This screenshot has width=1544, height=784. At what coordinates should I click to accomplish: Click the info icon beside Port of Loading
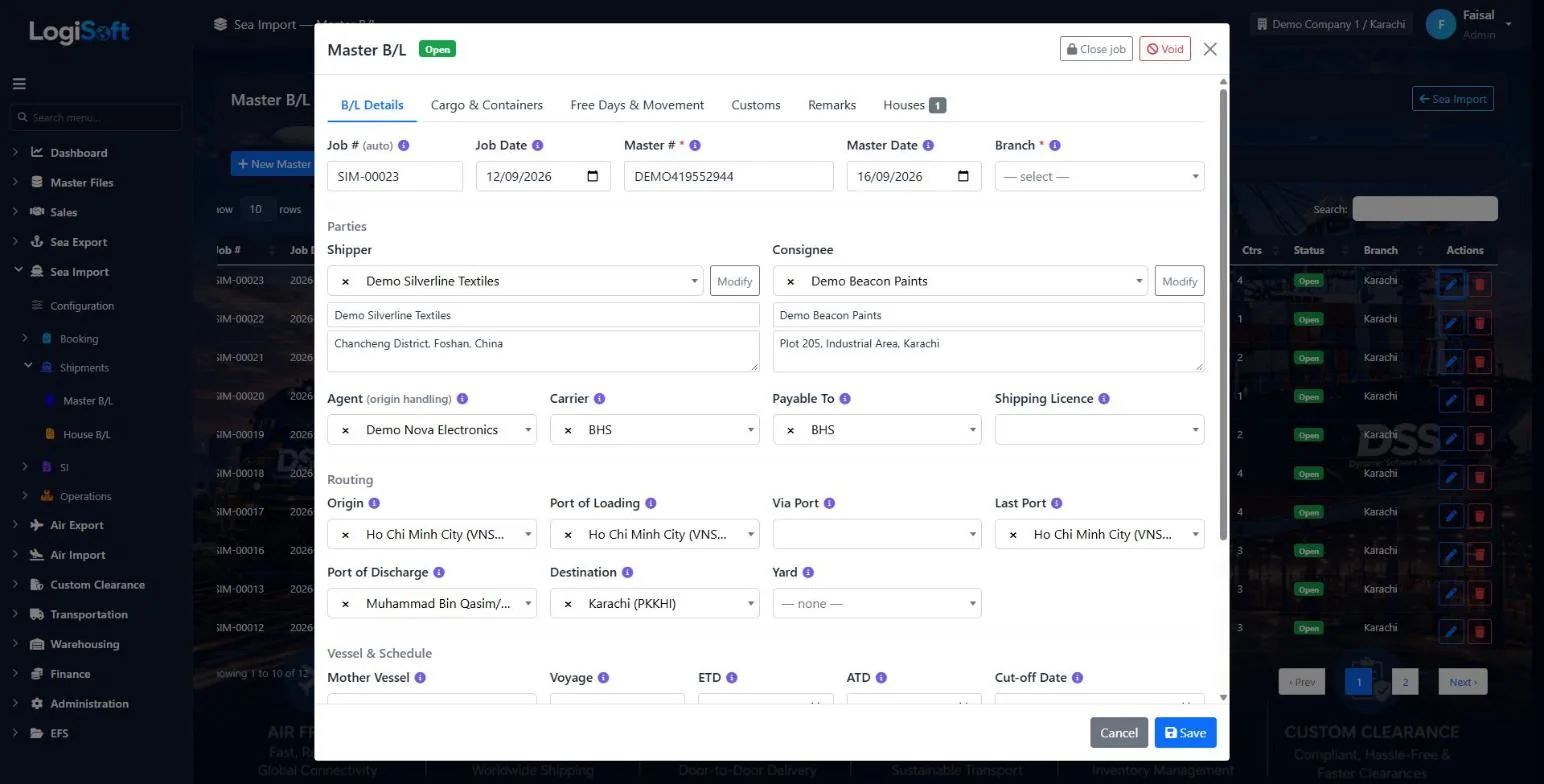(x=651, y=504)
